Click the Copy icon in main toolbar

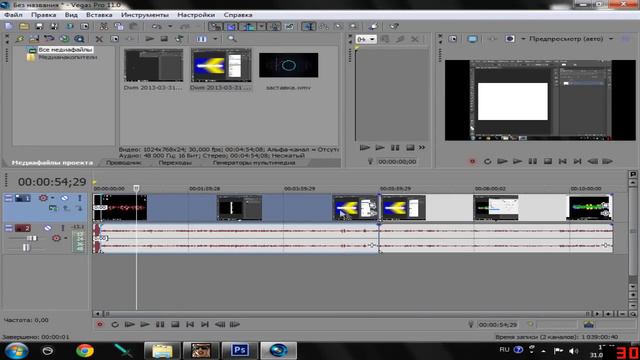[119, 27]
